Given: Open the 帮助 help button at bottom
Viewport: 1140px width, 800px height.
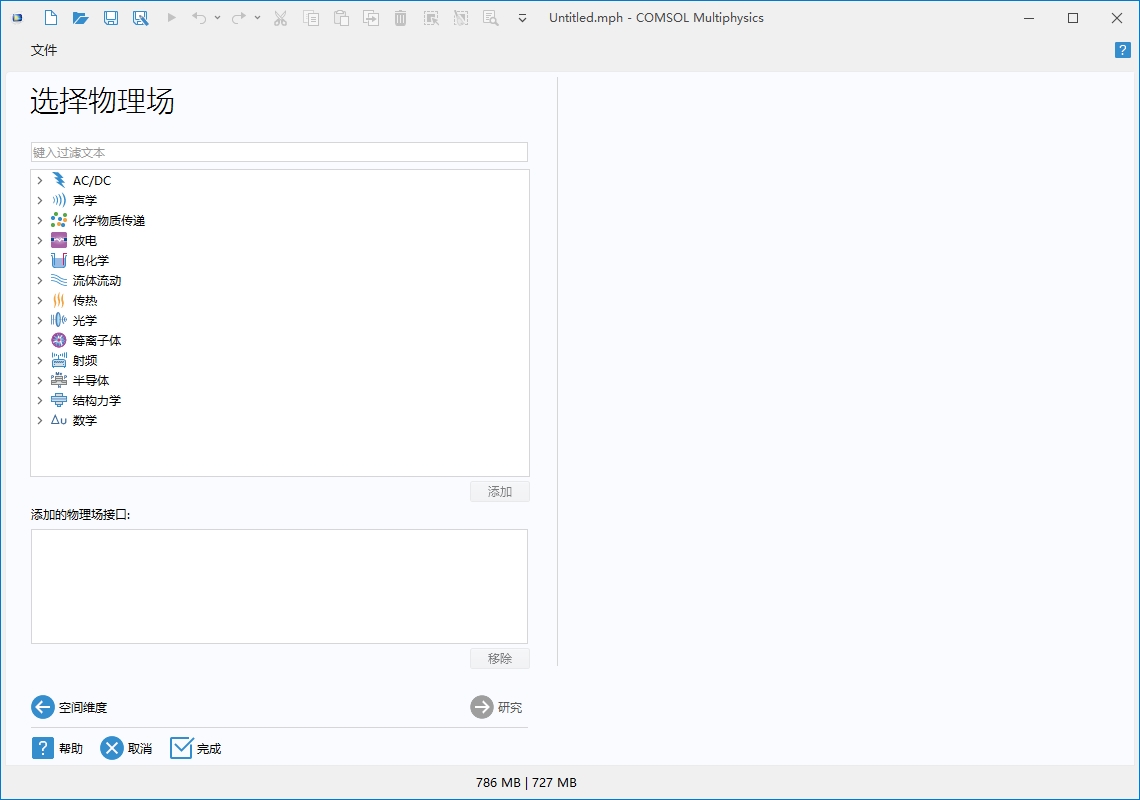Looking at the screenshot, I should pos(43,748).
